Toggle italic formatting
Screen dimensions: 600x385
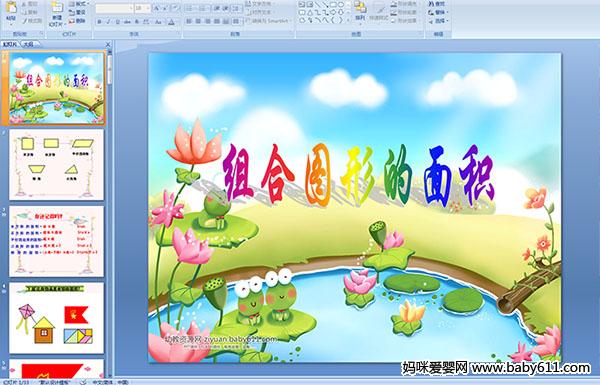tap(108, 22)
